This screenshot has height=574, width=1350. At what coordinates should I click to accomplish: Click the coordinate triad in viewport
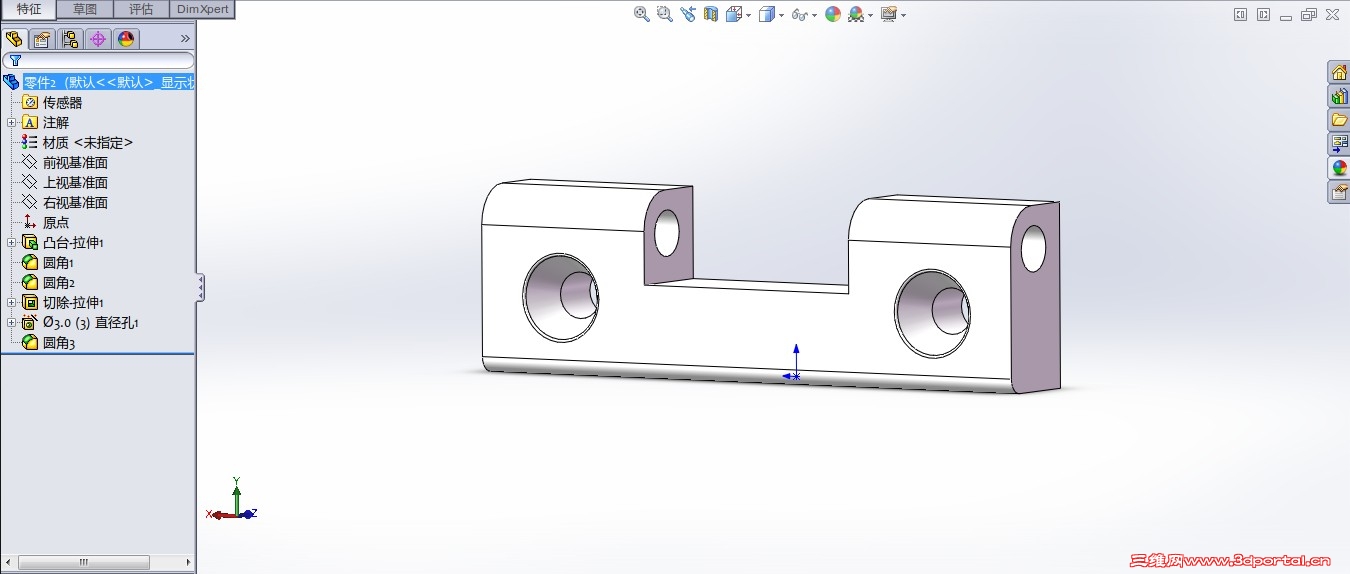point(233,500)
